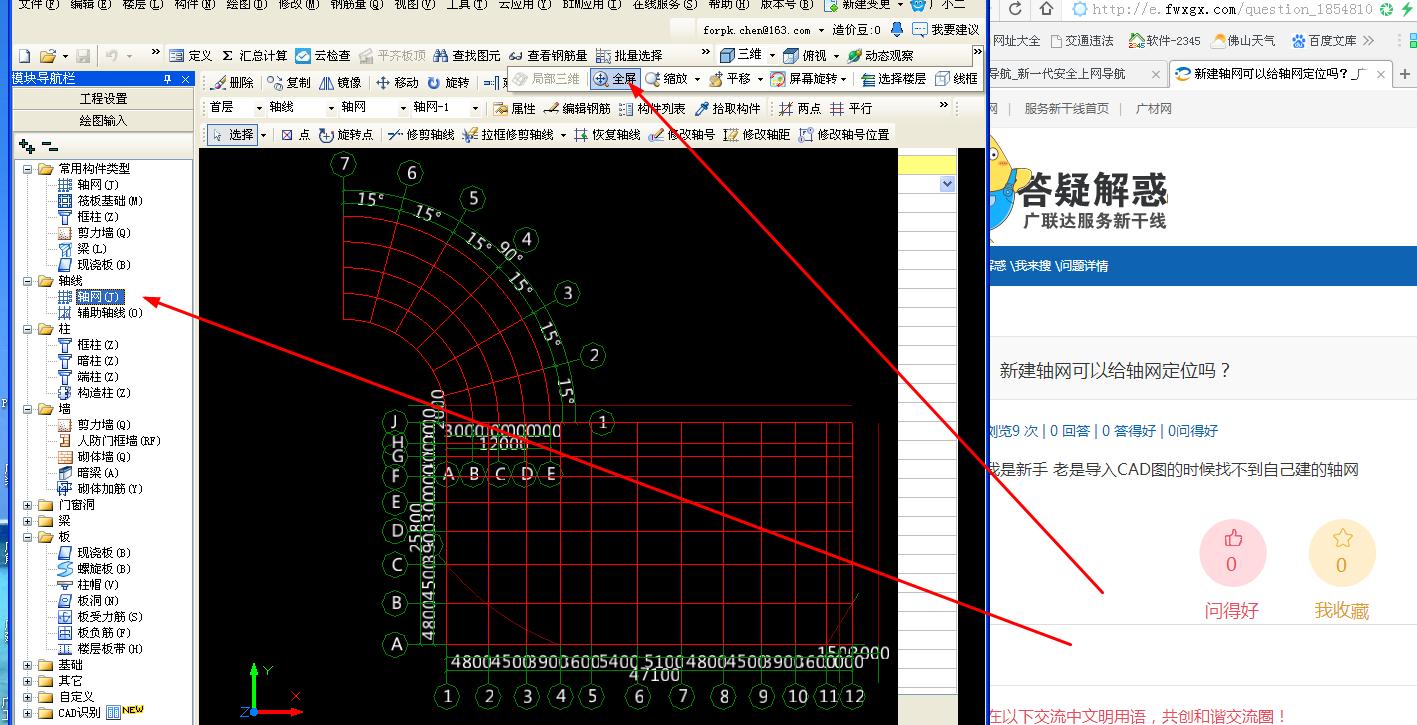Image resolution: width=1417 pixels, height=725 pixels.
Task: Activate 修剪轴线 trim axis tool
Action: tap(420, 135)
